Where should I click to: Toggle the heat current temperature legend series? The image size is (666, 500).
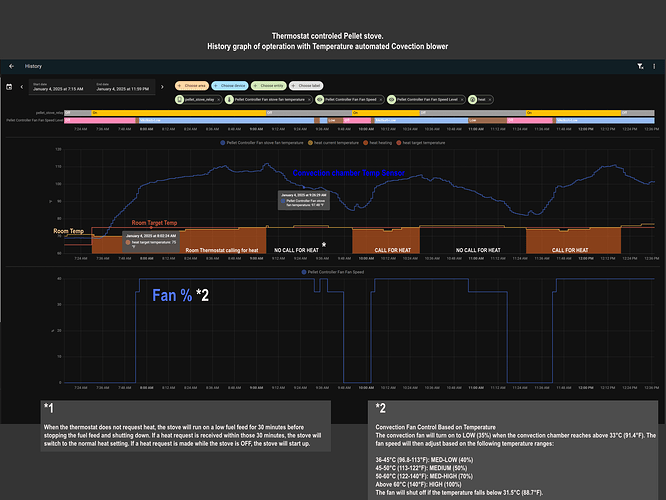(x=333, y=143)
